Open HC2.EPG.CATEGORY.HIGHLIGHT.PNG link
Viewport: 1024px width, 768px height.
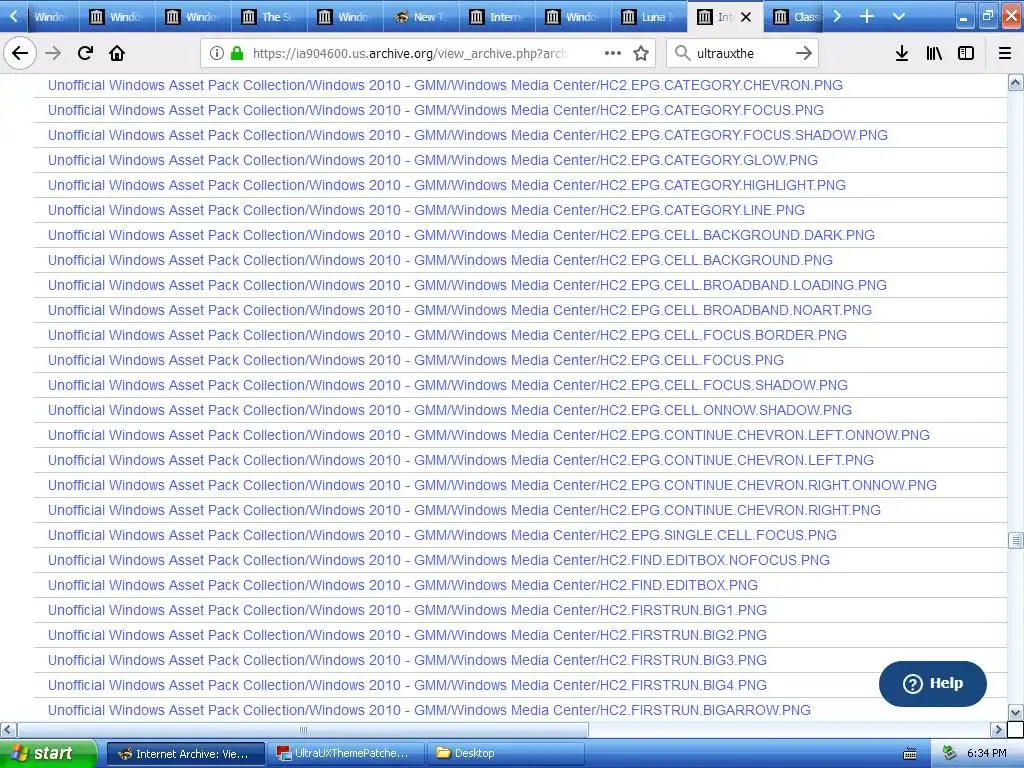[x=447, y=185]
